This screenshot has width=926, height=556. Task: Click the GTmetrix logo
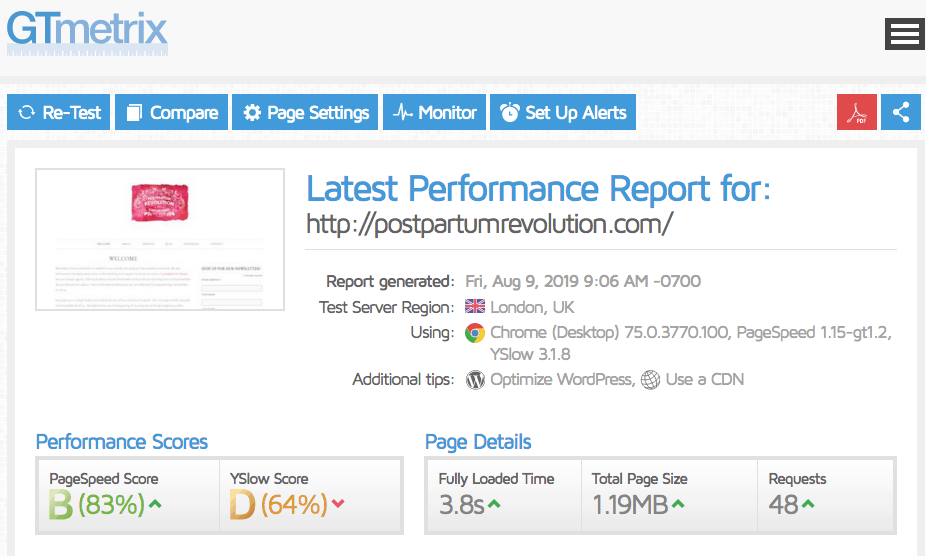tap(87, 33)
